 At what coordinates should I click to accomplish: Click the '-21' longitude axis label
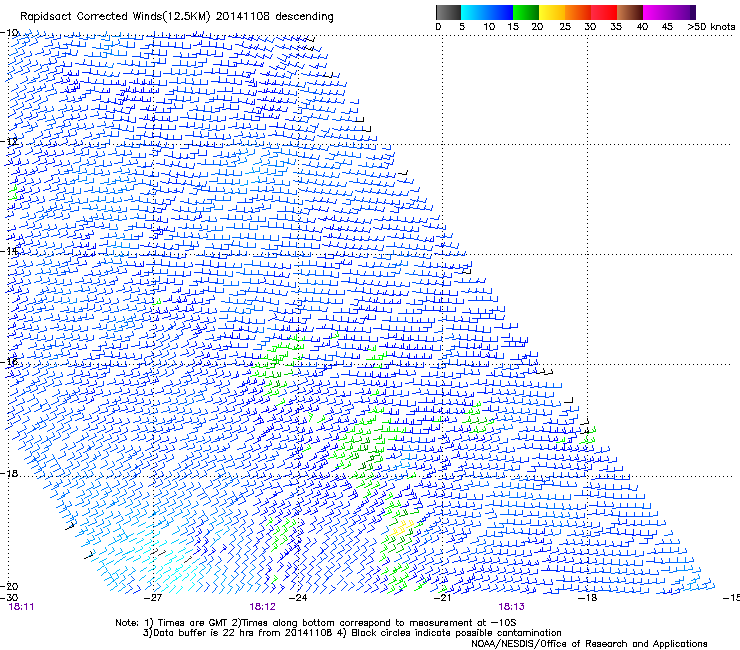(442, 598)
